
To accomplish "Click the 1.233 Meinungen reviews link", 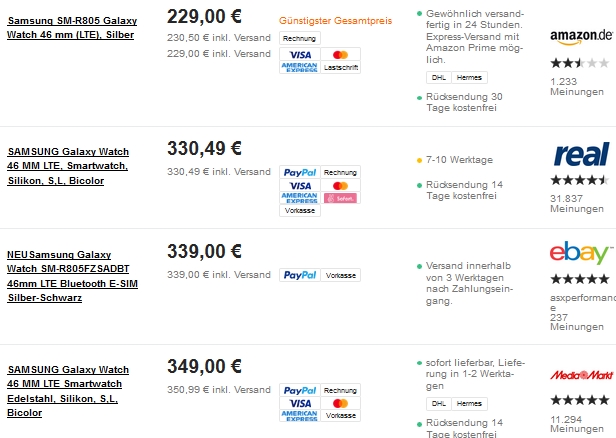I will click(x=577, y=87).
